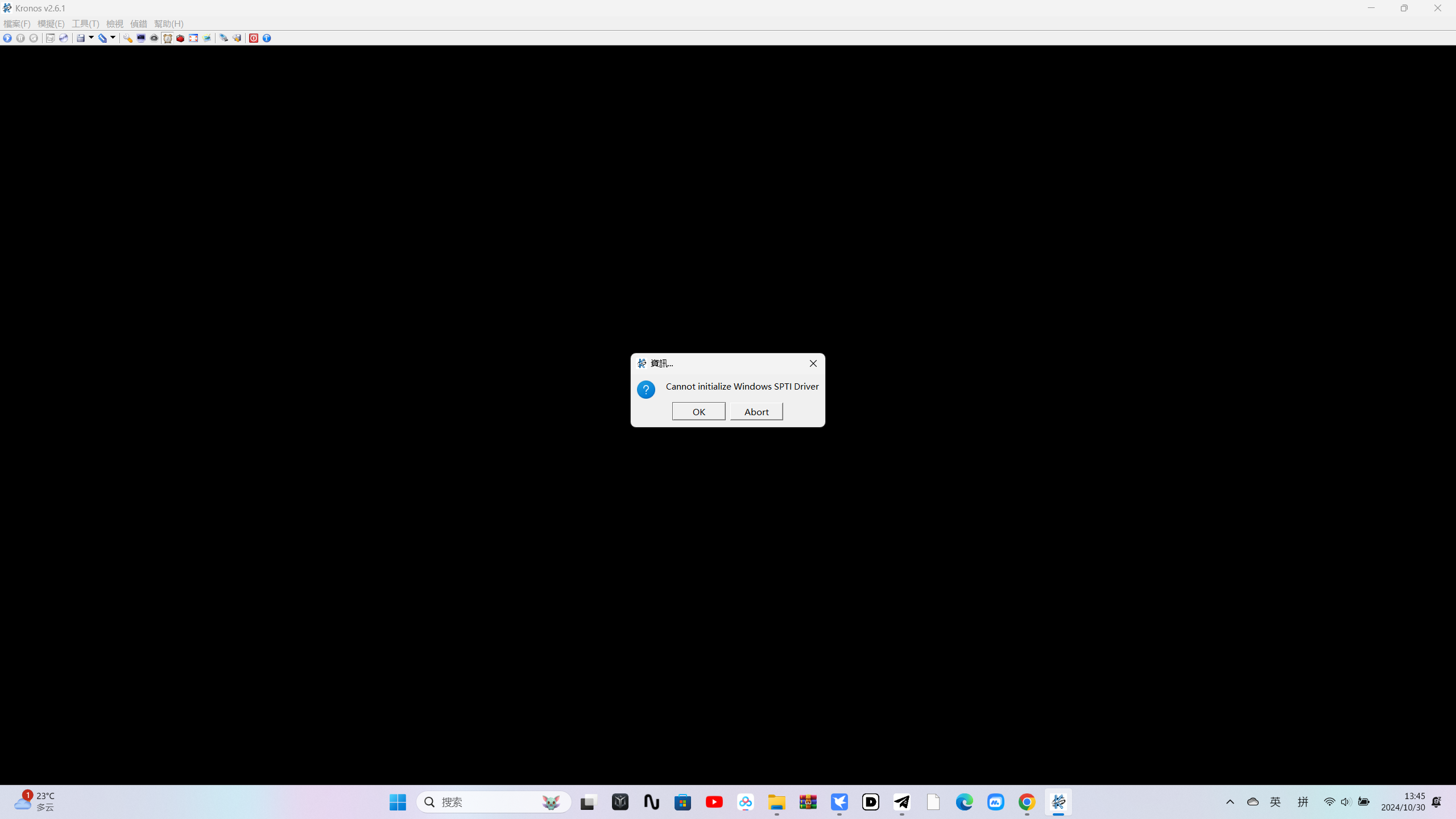Open Google Chrome from the taskbar
The width and height of the screenshot is (1456, 819).
click(1027, 802)
